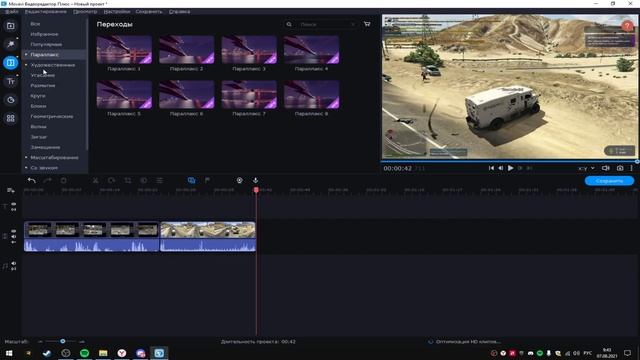The width and height of the screenshot is (640, 360).
Task: Open the red help question mark icon
Action: click(x=627, y=26)
